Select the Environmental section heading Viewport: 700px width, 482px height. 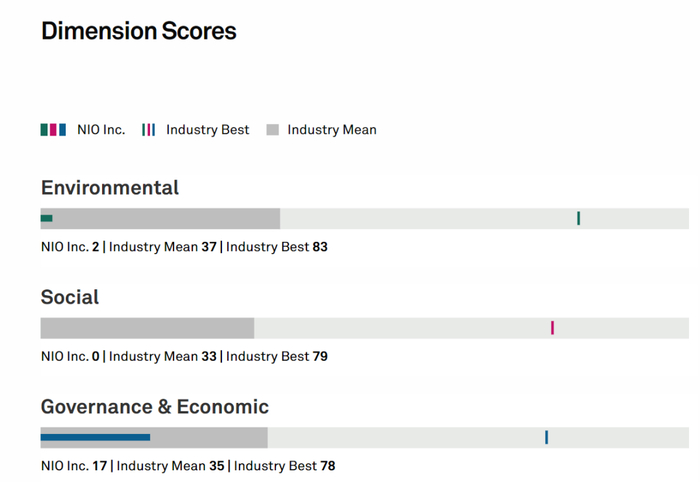(110, 188)
